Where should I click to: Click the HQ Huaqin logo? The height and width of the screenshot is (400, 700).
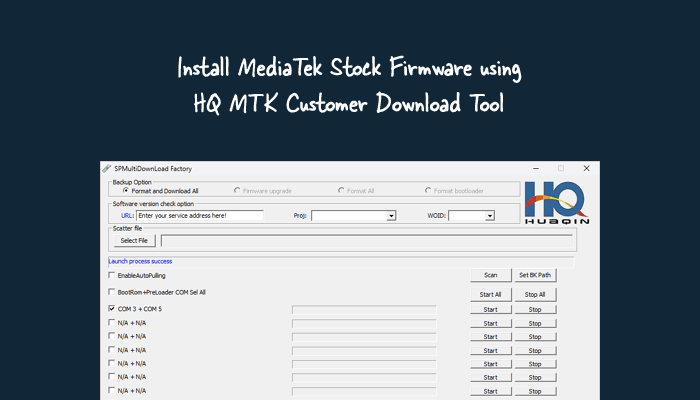click(x=556, y=203)
